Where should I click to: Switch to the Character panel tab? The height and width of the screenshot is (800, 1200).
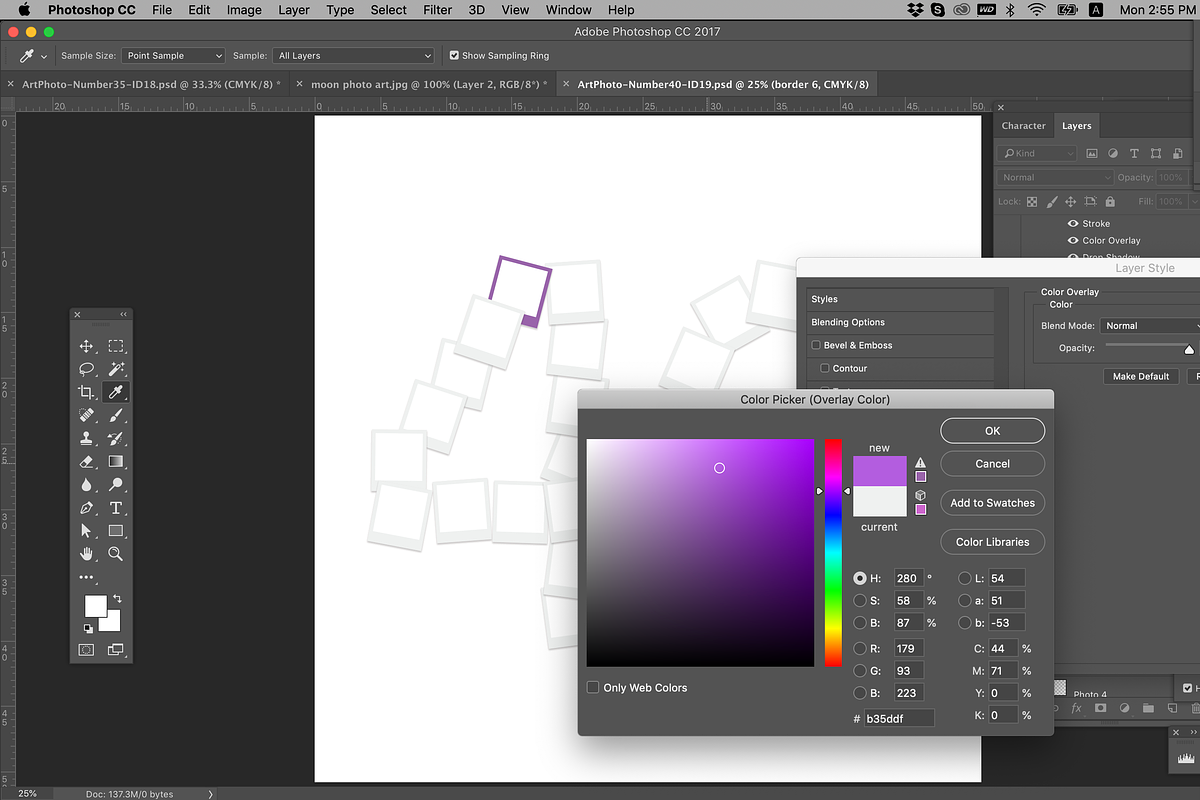tap(1024, 126)
